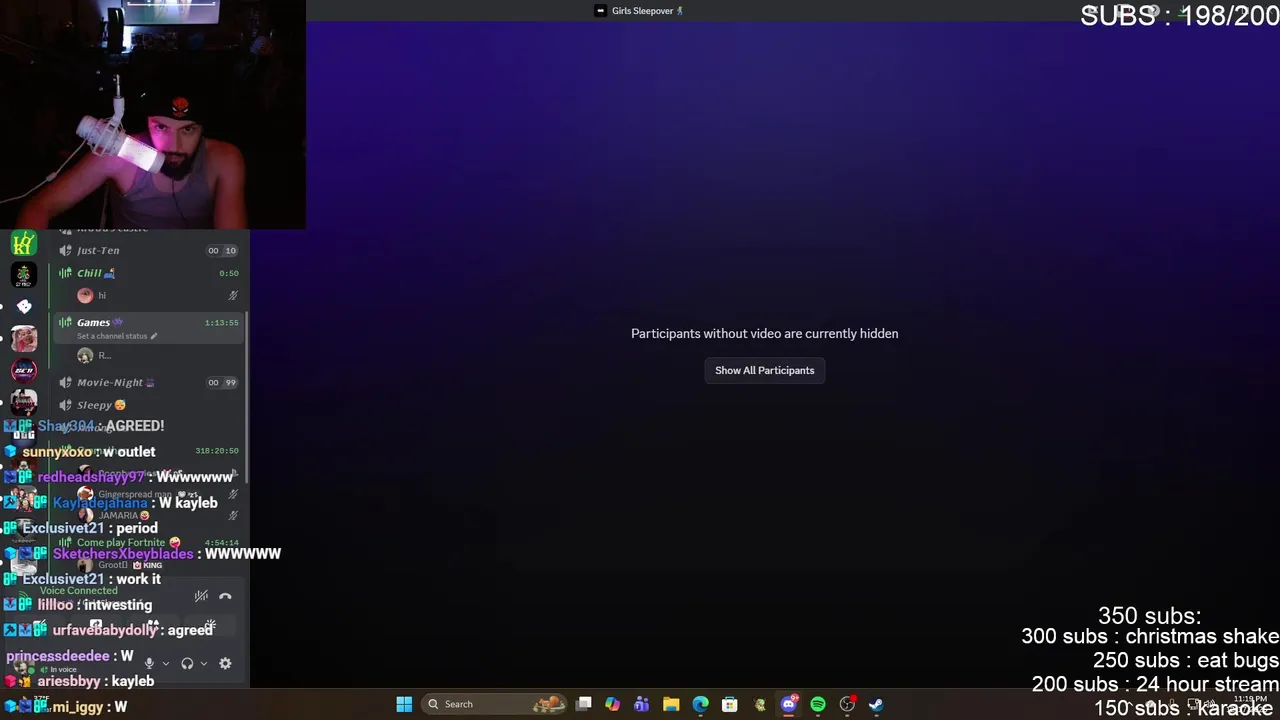
Task: Open OBS Studio from the taskbar
Action: 847,704
